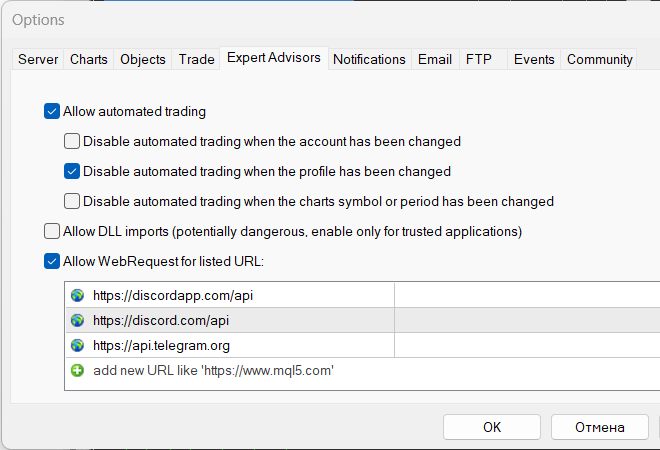Image resolution: width=660 pixels, height=450 pixels.
Task: Open the Community tab
Action: [x=599, y=59]
